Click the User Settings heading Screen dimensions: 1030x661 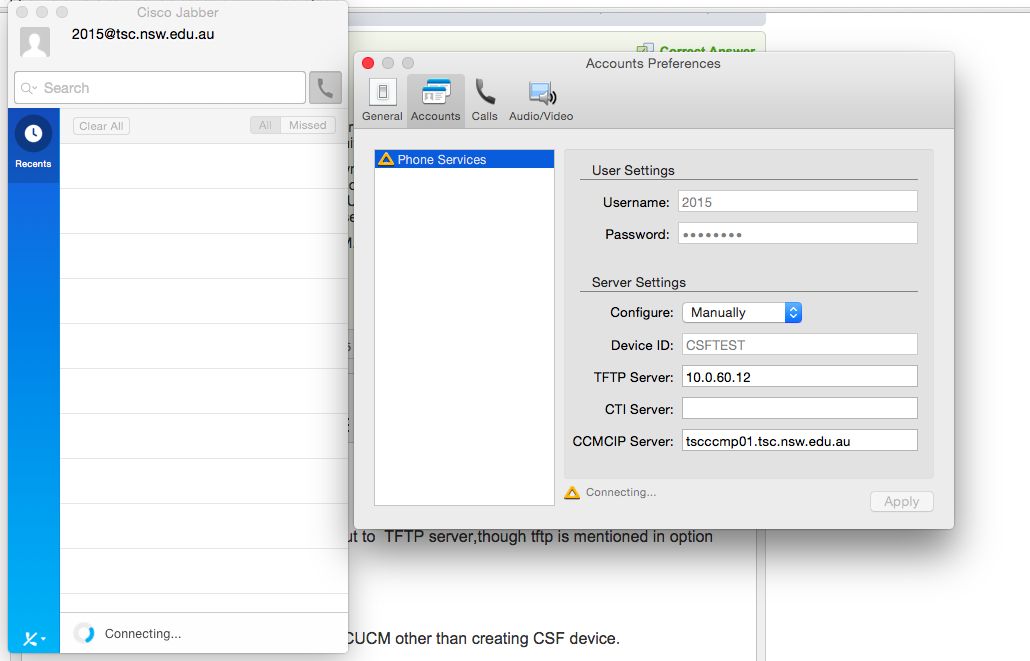pos(633,170)
